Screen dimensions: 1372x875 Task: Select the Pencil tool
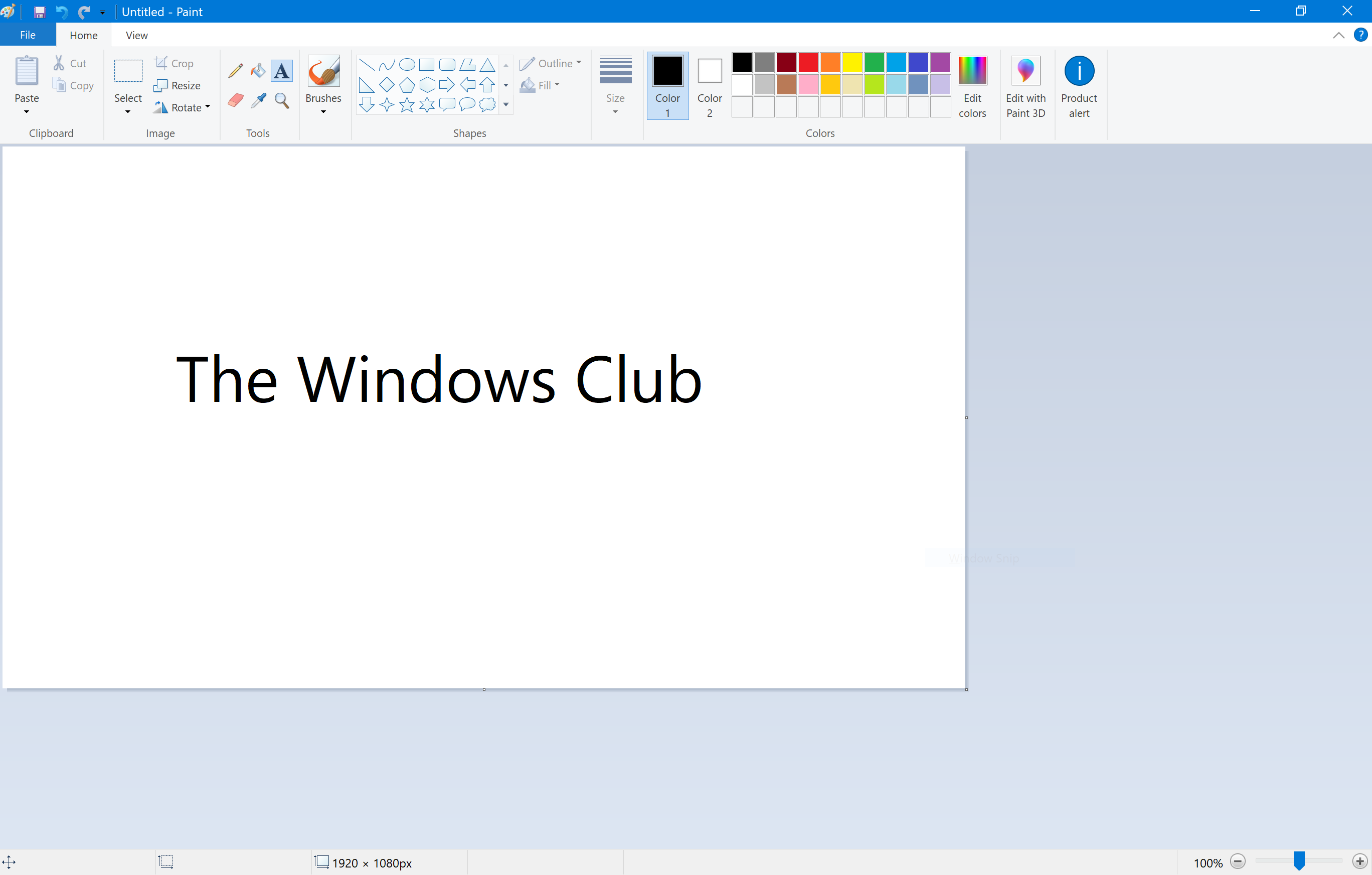[x=235, y=71]
